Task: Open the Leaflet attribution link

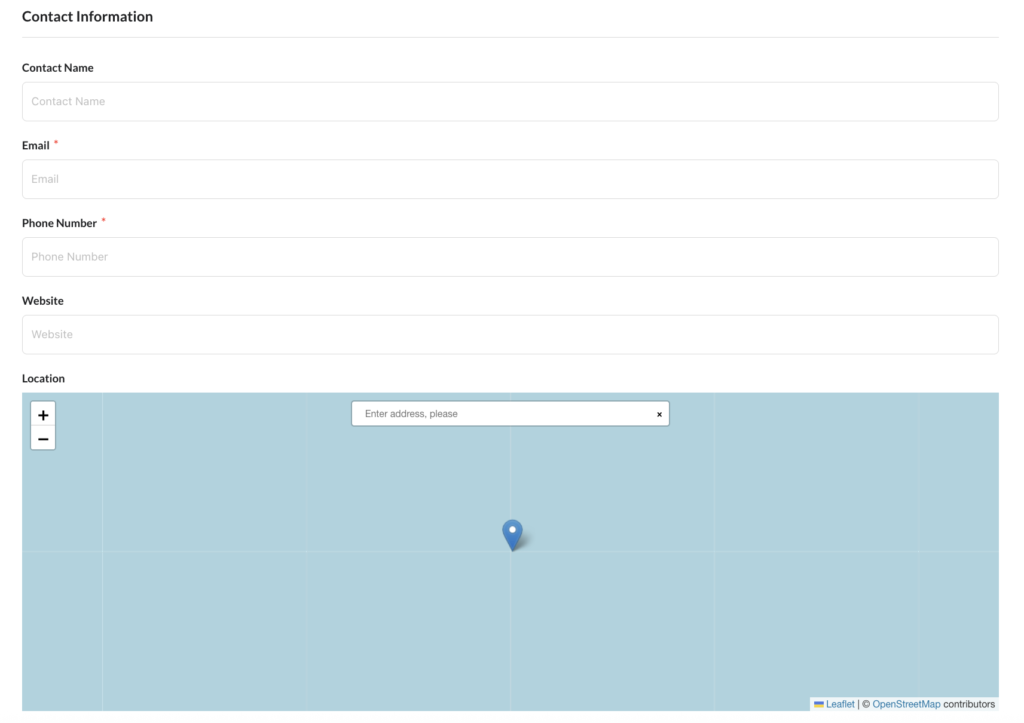Action: [840, 705]
